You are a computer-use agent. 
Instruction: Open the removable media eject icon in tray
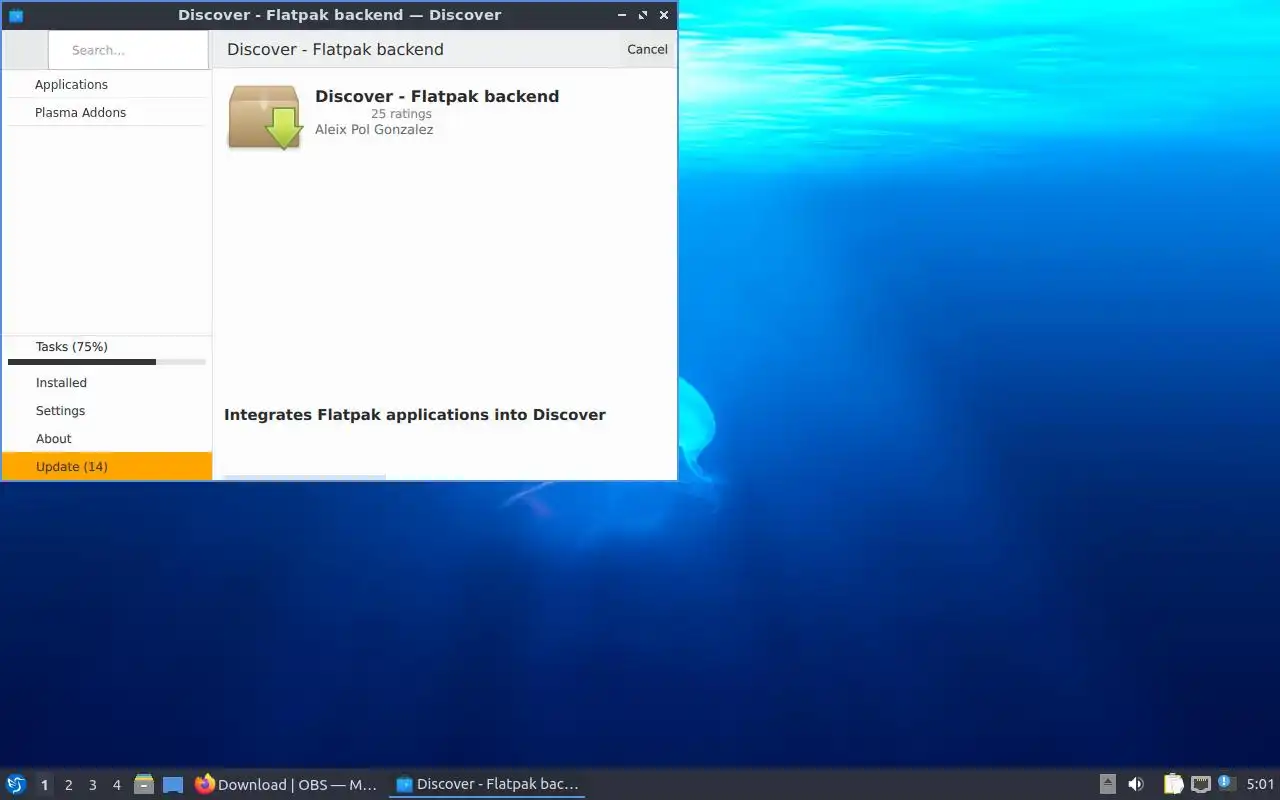pos(1108,785)
